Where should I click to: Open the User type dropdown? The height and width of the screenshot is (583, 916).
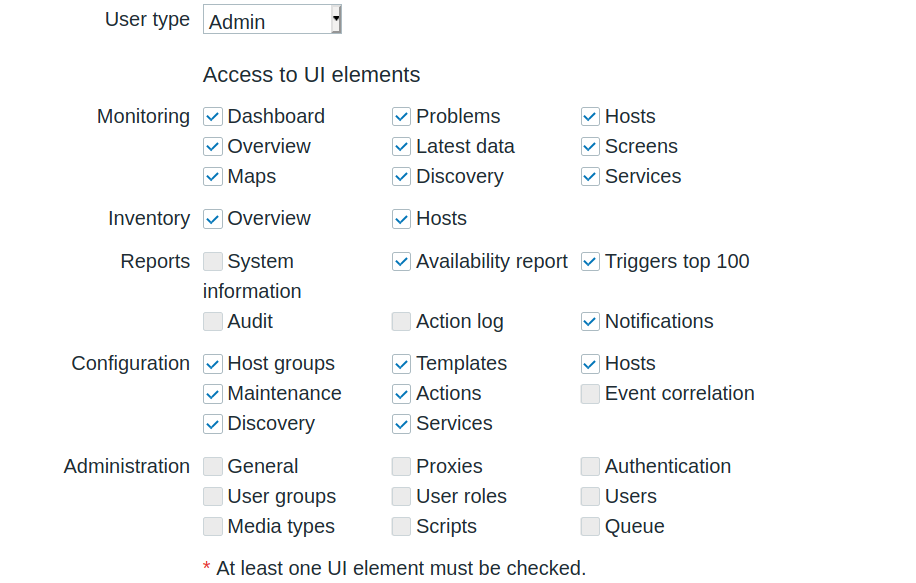(272, 20)
